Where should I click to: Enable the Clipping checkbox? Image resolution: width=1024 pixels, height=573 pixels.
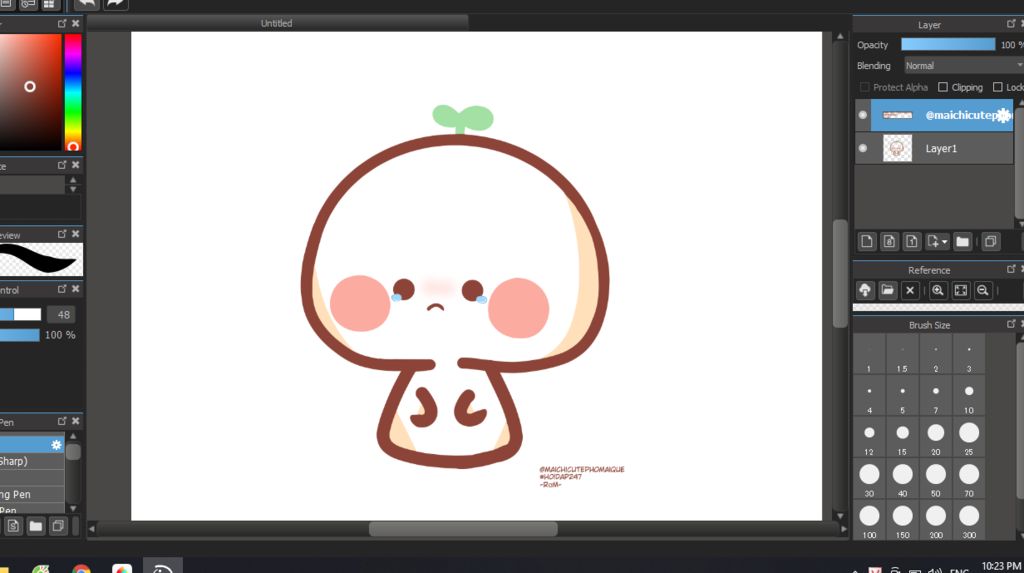pyautogui.click(x=943, y=87)
